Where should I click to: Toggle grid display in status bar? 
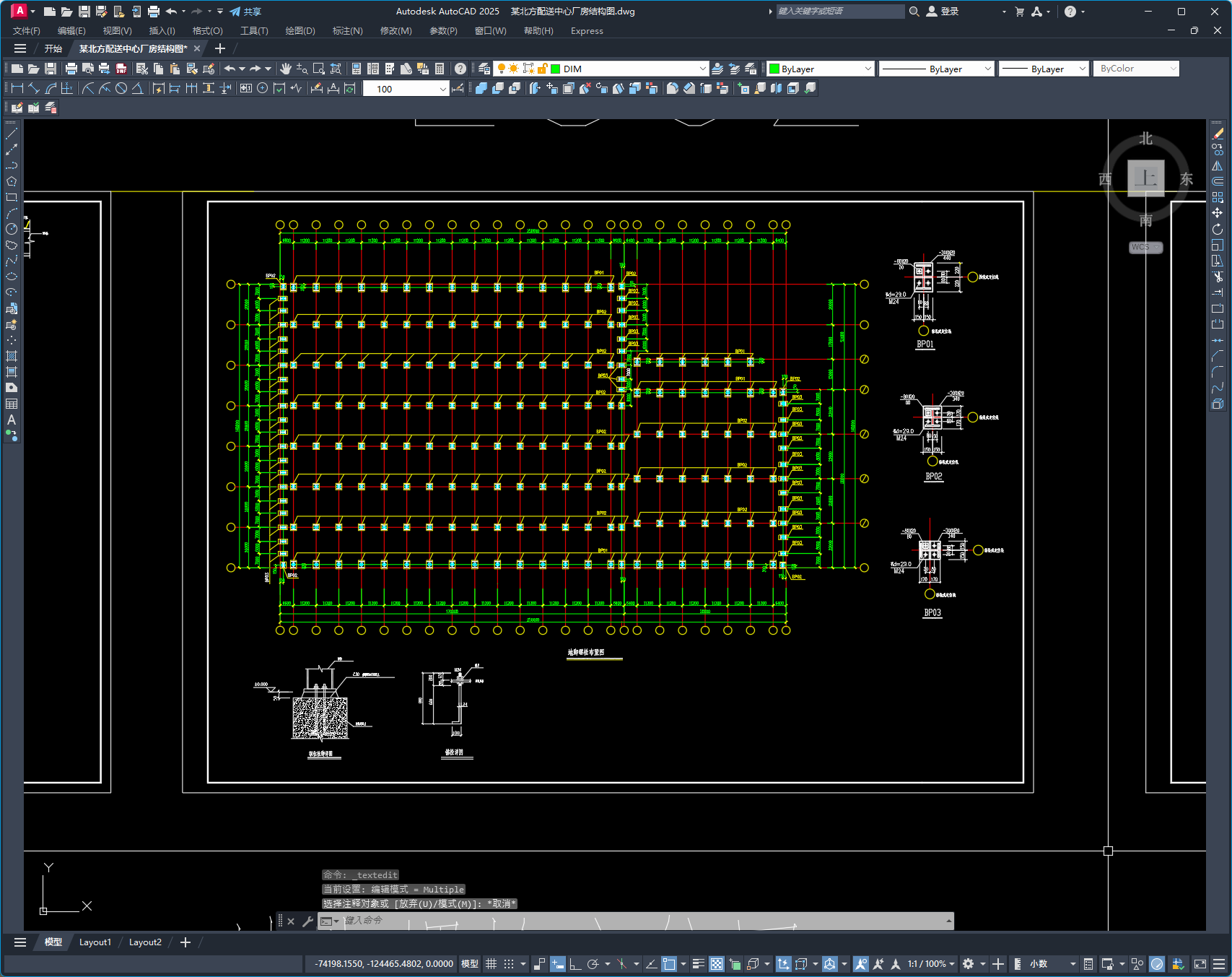492,964
